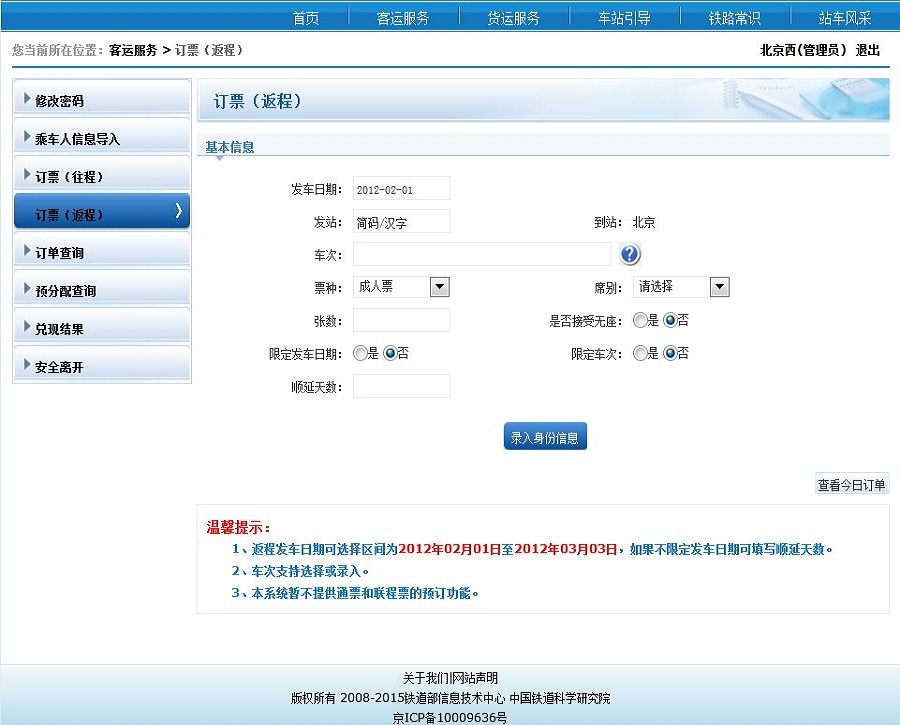
Task: Open the 票种 dropdown arrow
Action: pos(439,287)
